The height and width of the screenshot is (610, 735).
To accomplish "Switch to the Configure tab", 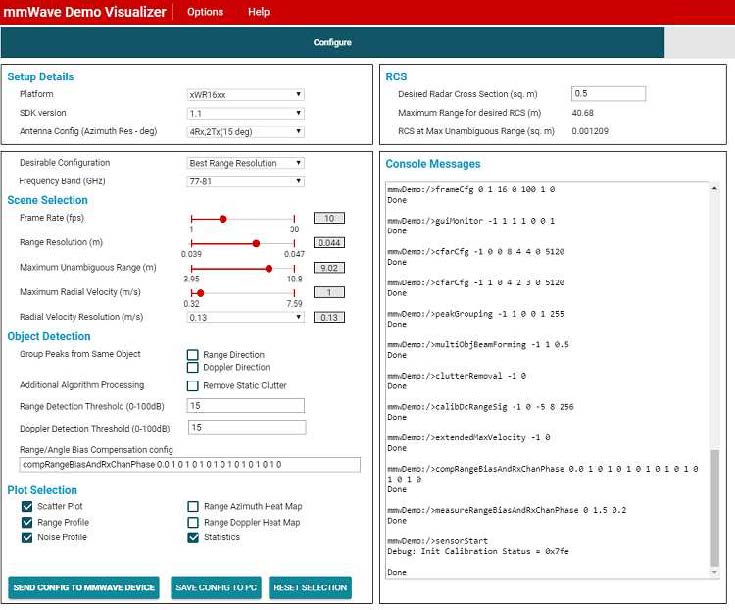I will pos(332,42).
